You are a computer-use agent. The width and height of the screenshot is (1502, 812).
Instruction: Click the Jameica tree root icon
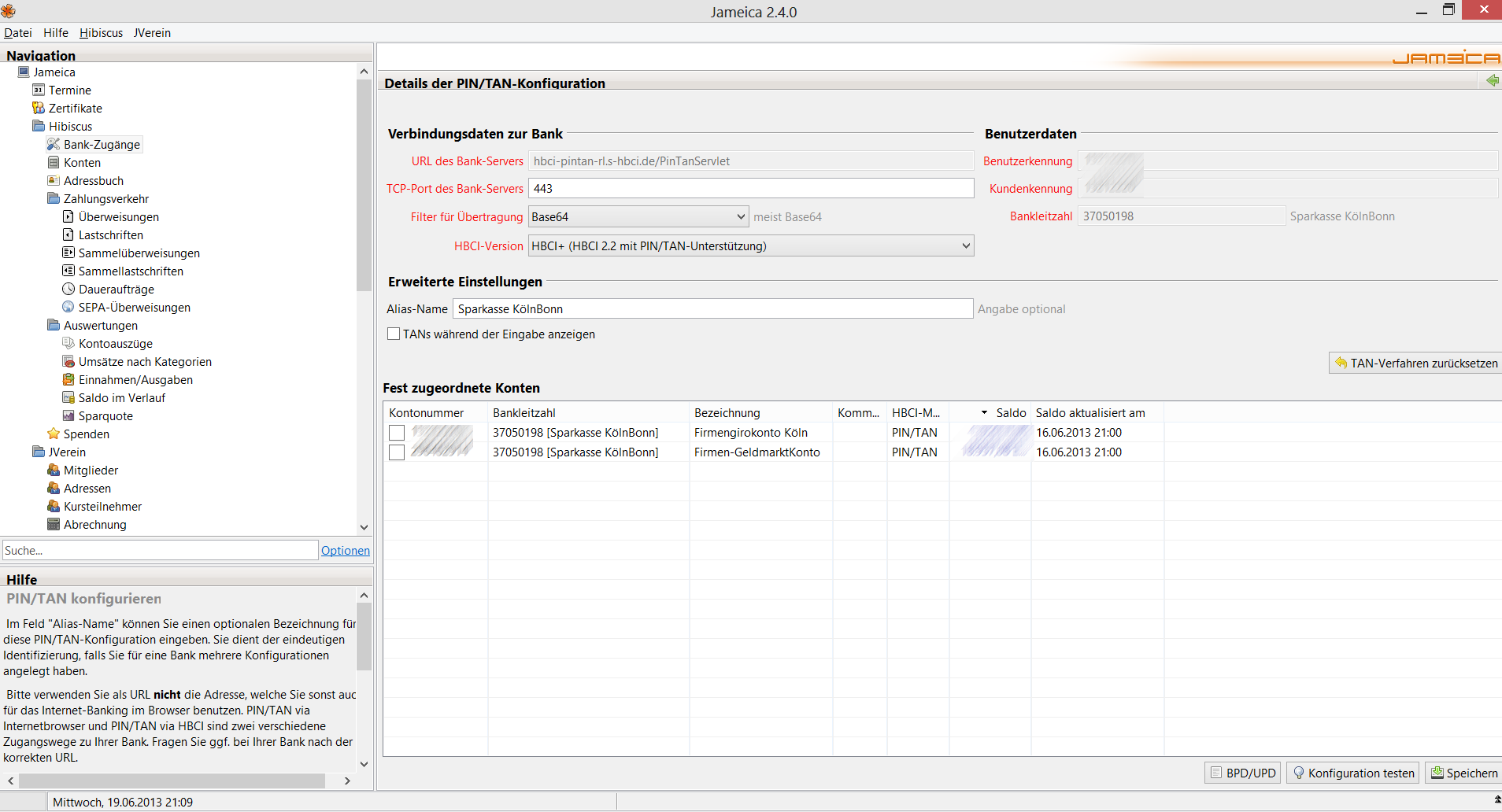tap(24, 72)
